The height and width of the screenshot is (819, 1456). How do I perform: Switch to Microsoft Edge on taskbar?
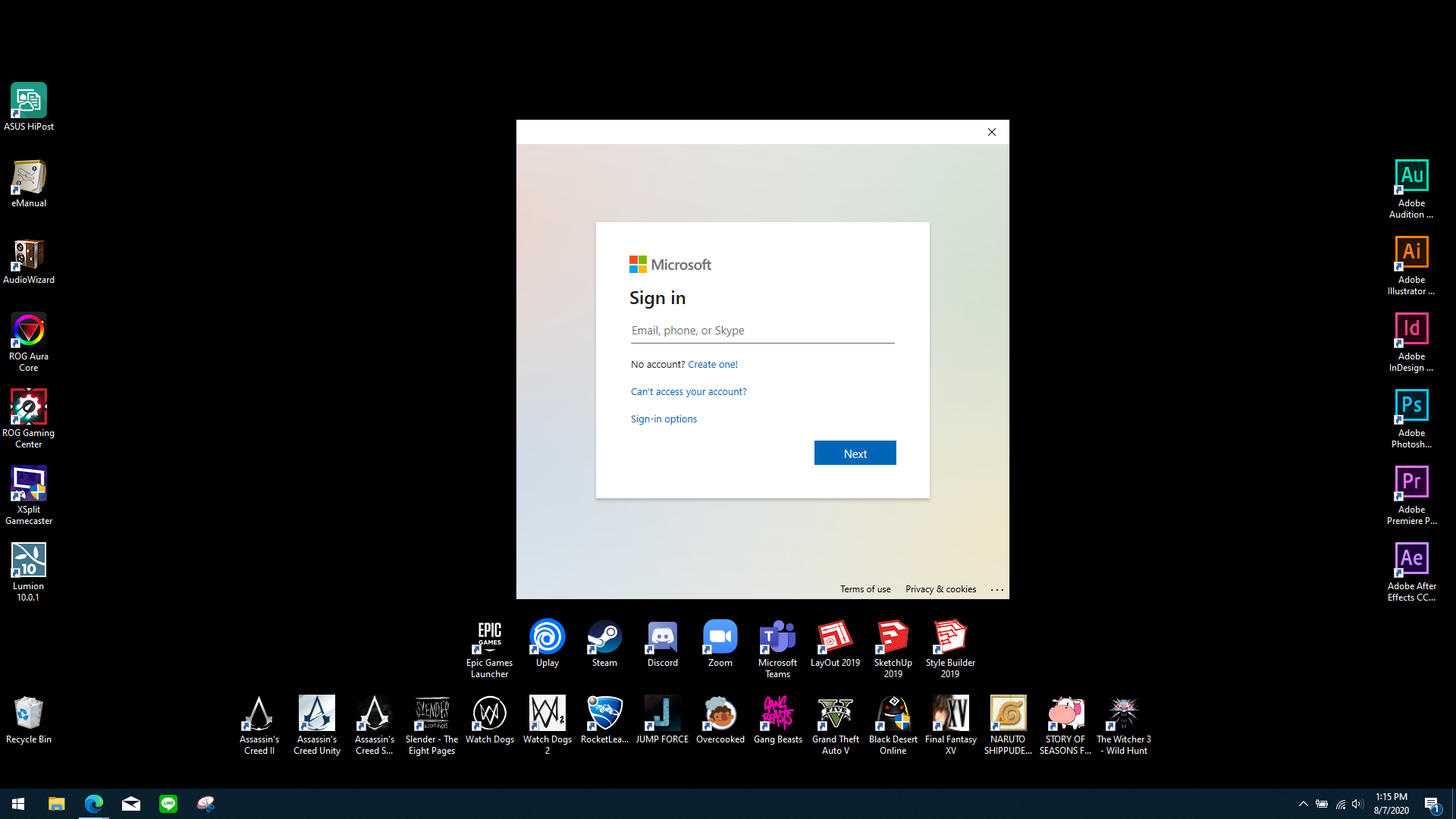coord(94,804)
